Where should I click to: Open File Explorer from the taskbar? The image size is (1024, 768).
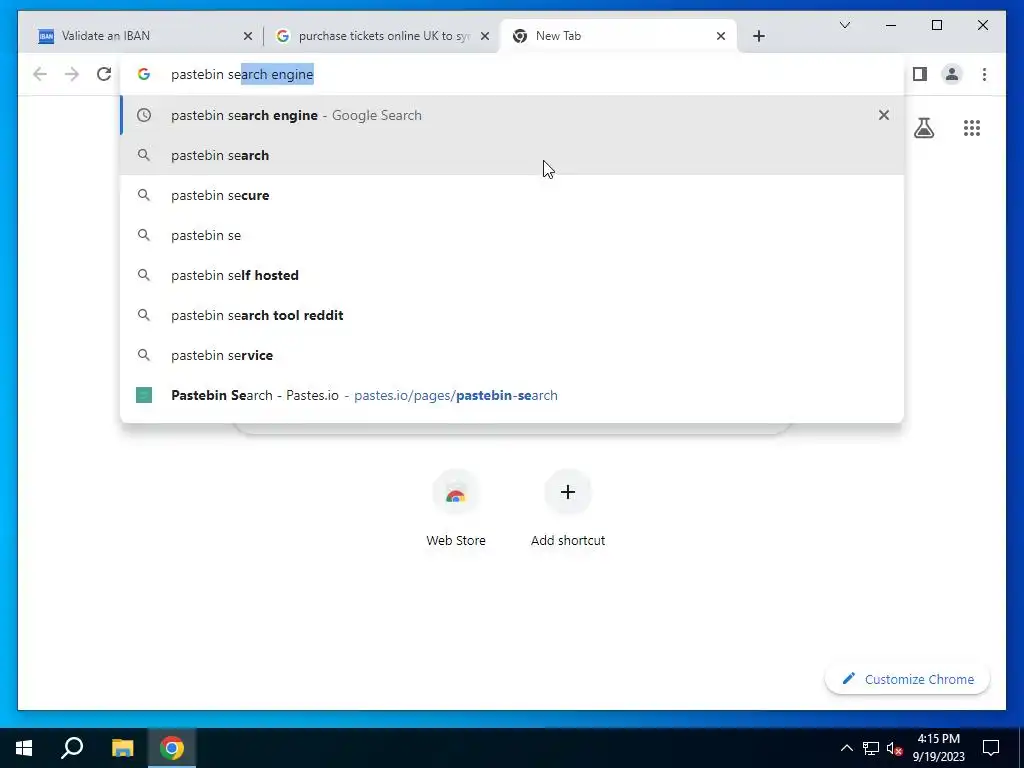tap(122, 748)
